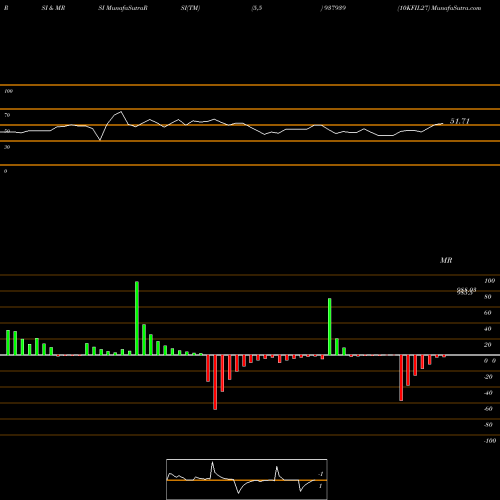Click the RSI line peak near 70
500x500 pixels.
(121, 112)
